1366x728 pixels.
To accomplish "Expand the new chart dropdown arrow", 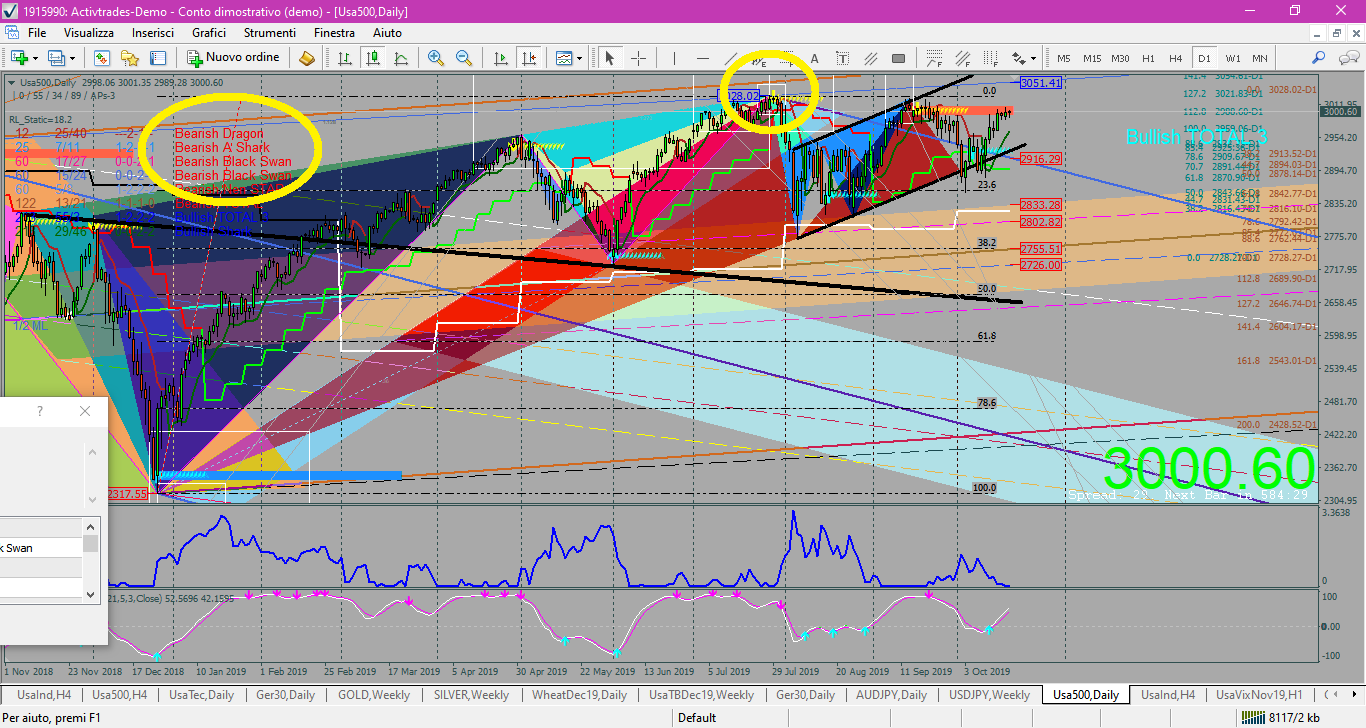I will 35,58.
